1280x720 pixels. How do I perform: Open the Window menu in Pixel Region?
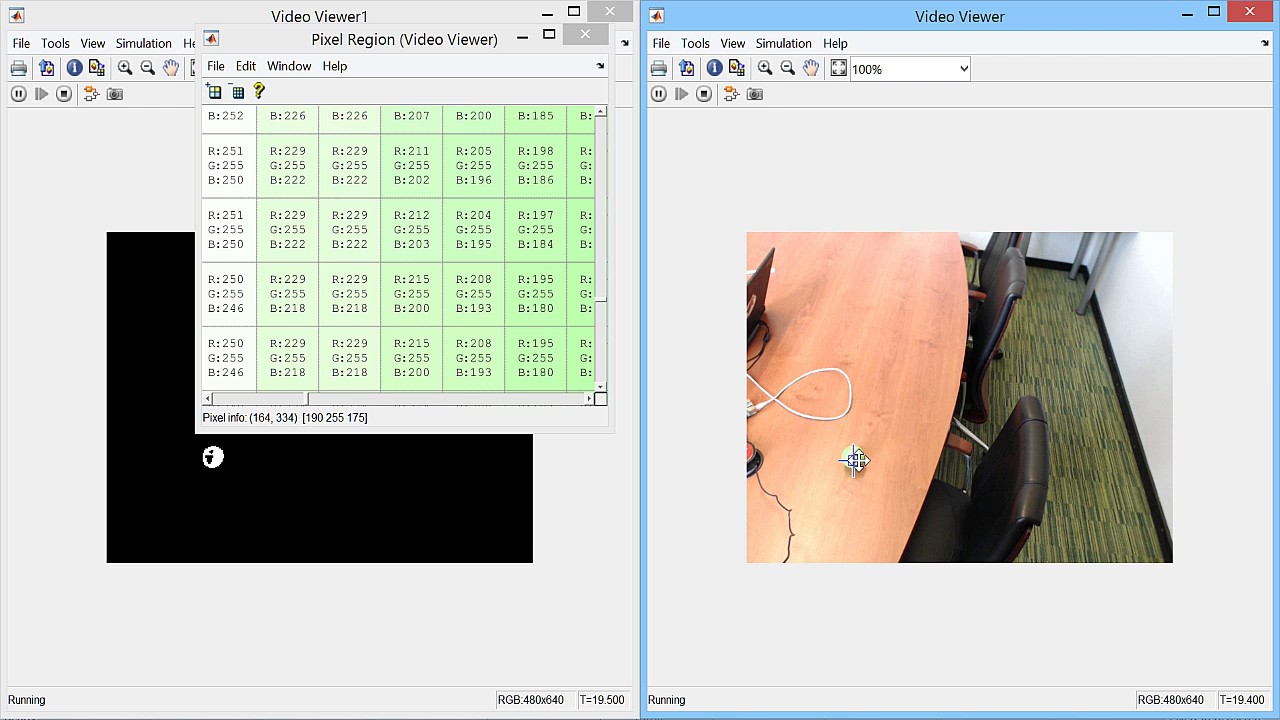click(289, 66)
